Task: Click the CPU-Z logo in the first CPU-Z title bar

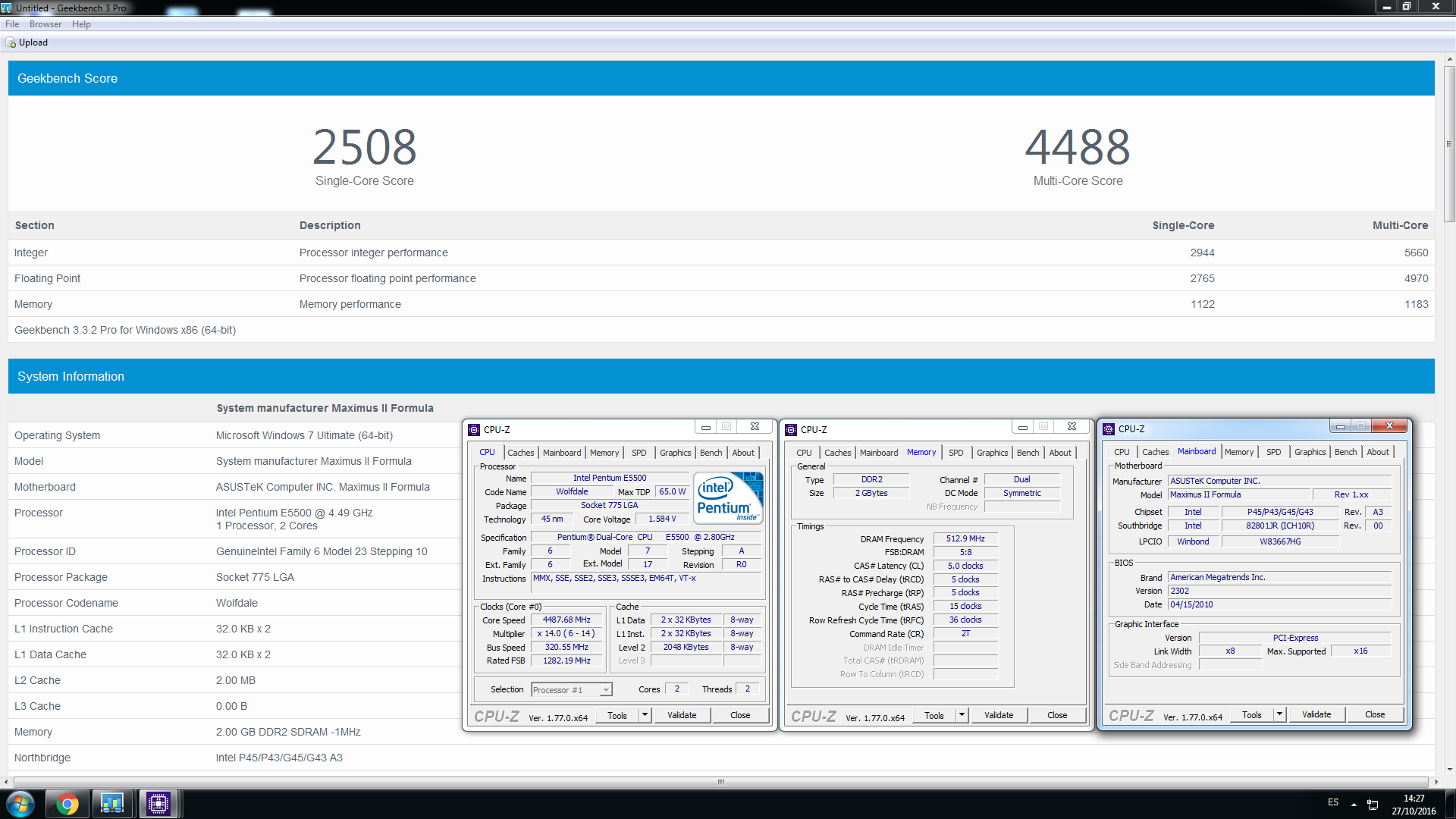Action: (x=474, y=429)
